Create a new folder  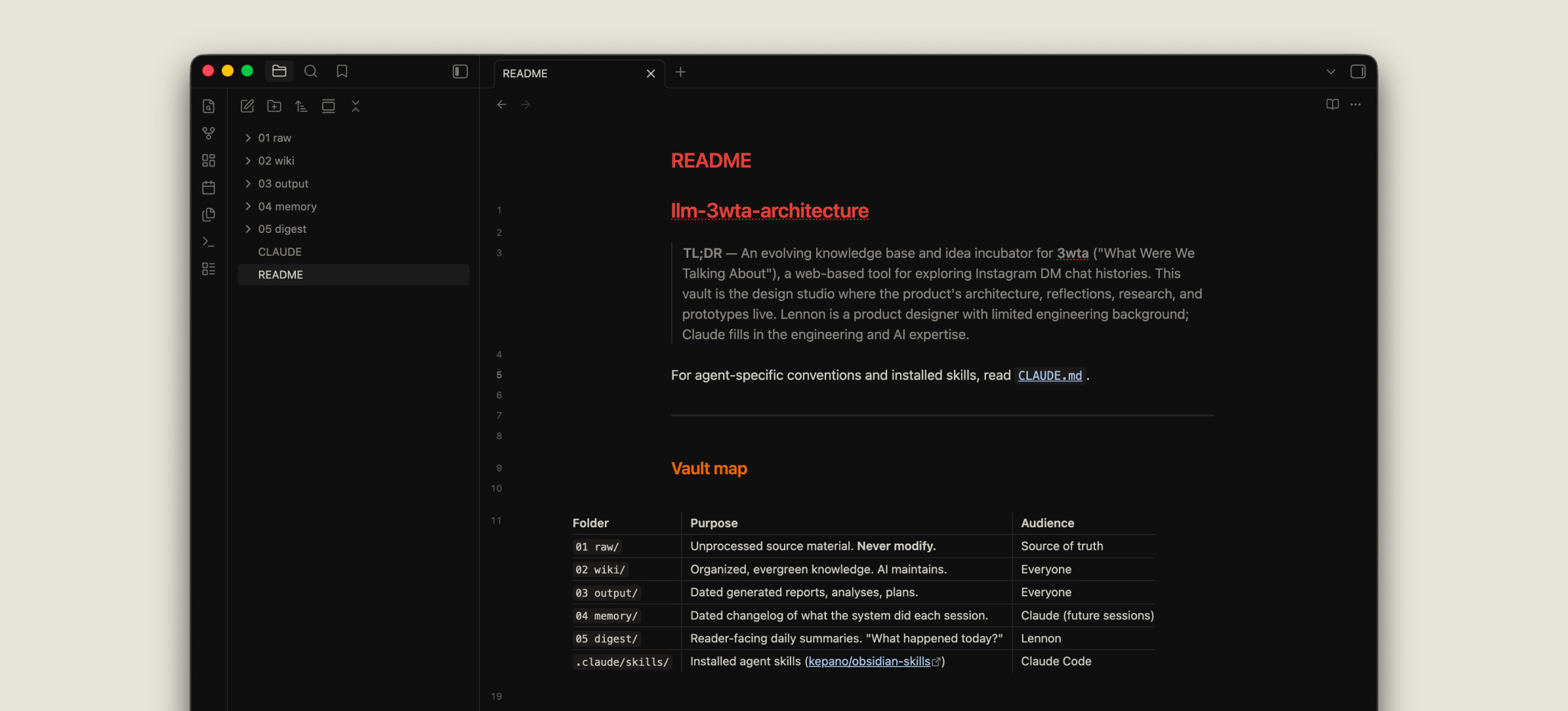pyautogui.click(x=274, y=106)
